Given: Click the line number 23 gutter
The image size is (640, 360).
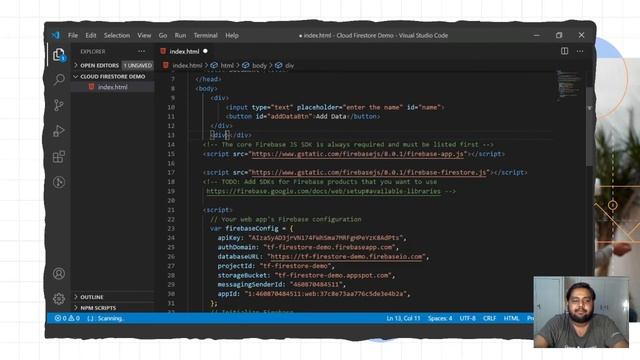Looking at the screenshot, I should 171,229.
